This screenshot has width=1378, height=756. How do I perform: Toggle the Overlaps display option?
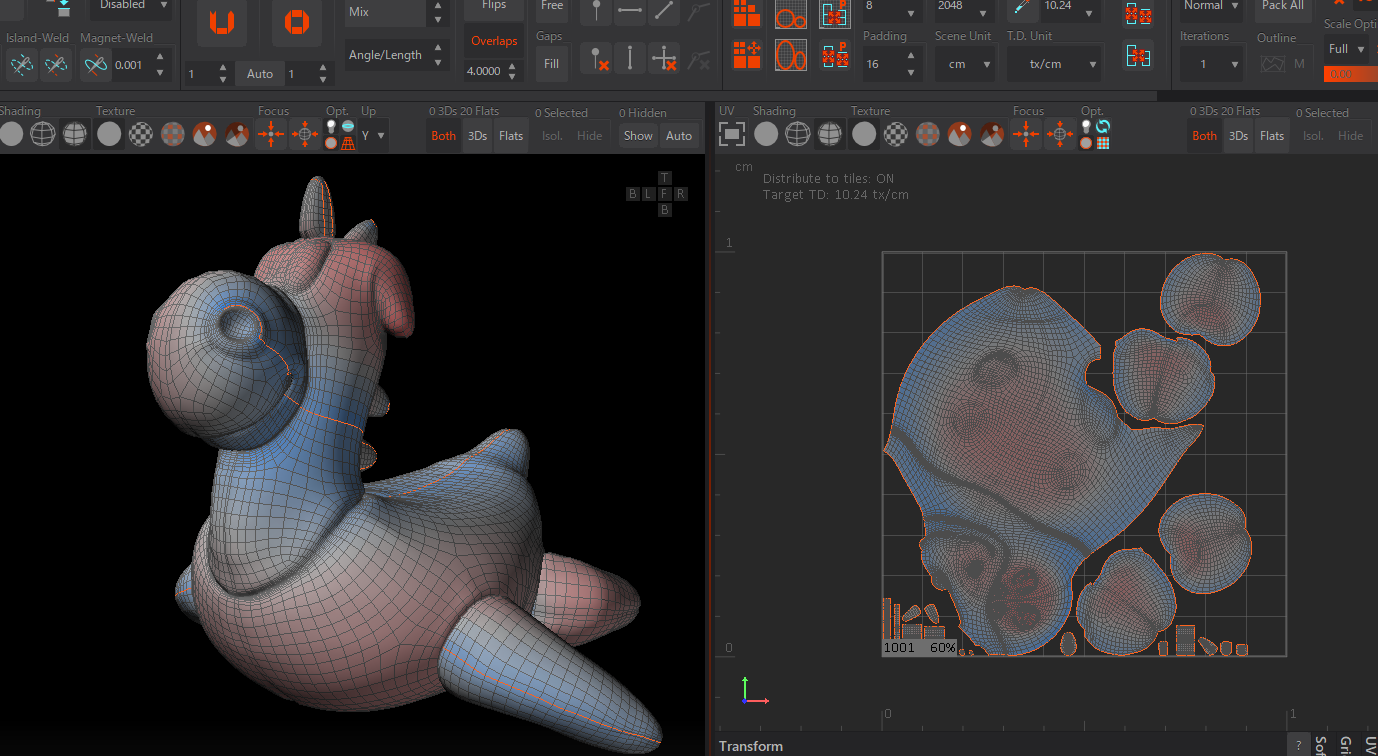[x=494, y=41]
